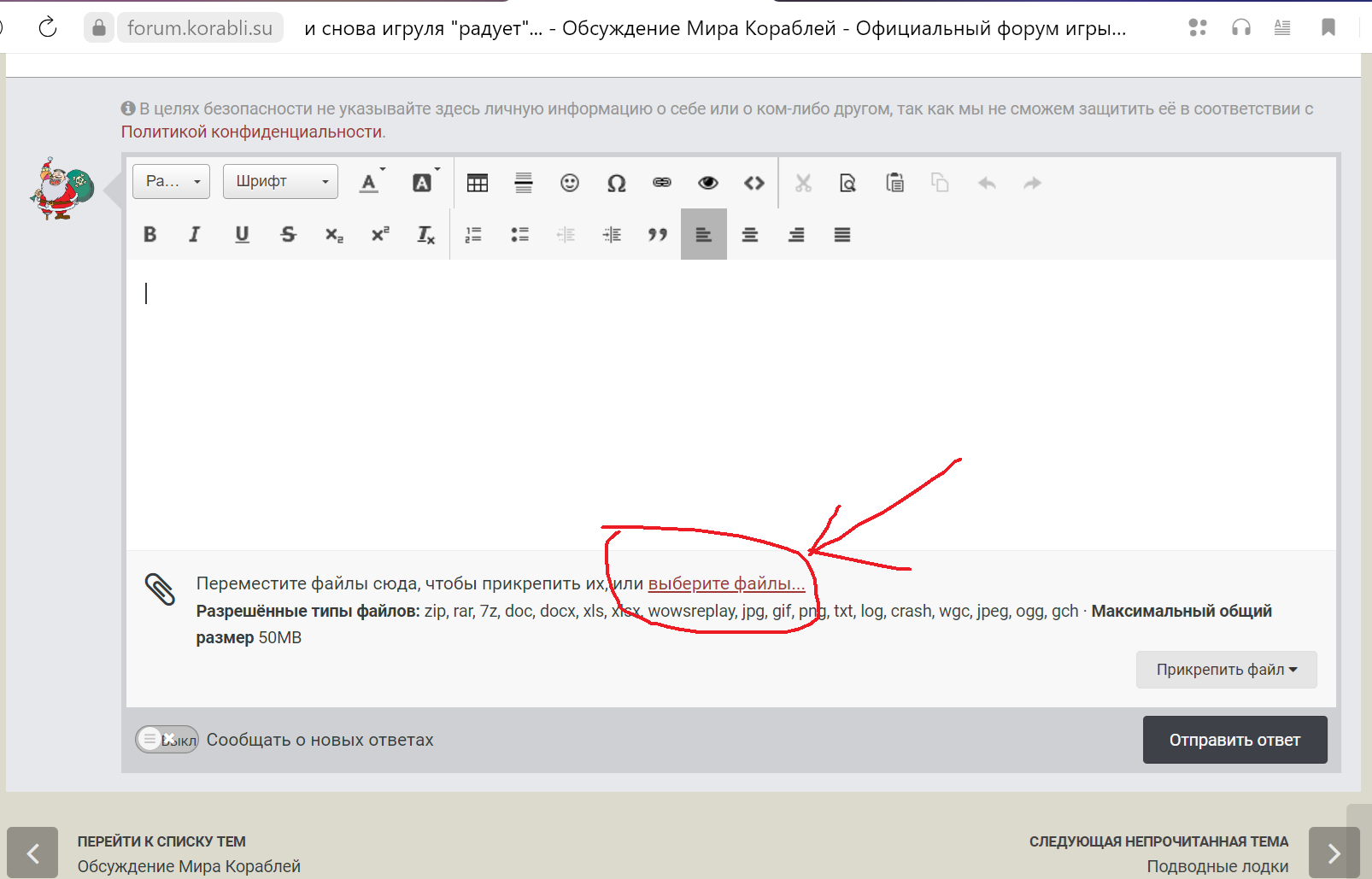Toggle underline formatting
The image size is (1372, 879).
[x=242, y=234]
